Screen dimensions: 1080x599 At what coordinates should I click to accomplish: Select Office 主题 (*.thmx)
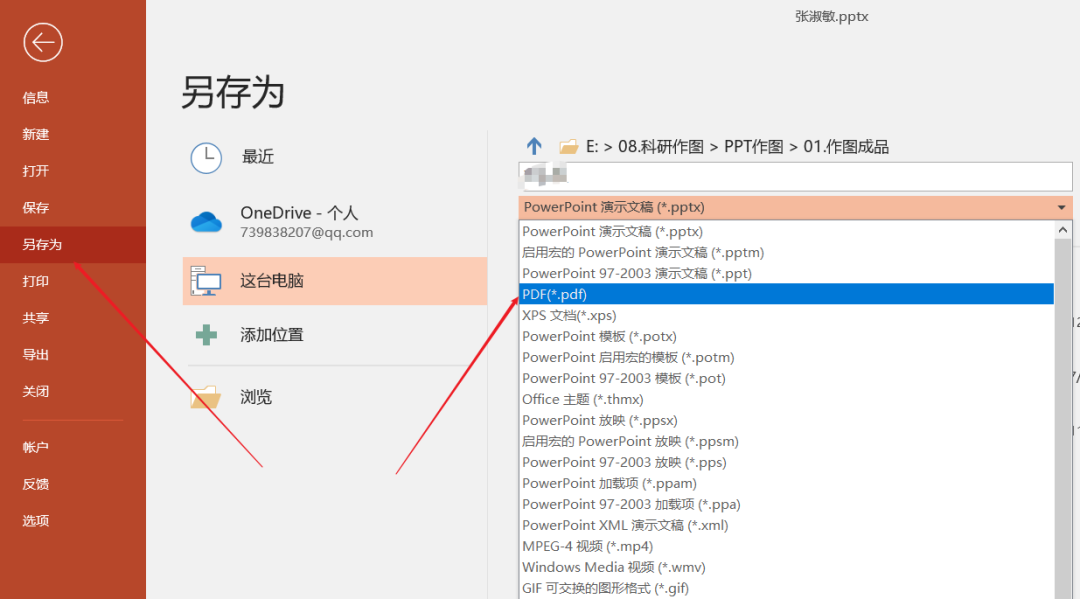pyautogui.click(x=786, y=399)
